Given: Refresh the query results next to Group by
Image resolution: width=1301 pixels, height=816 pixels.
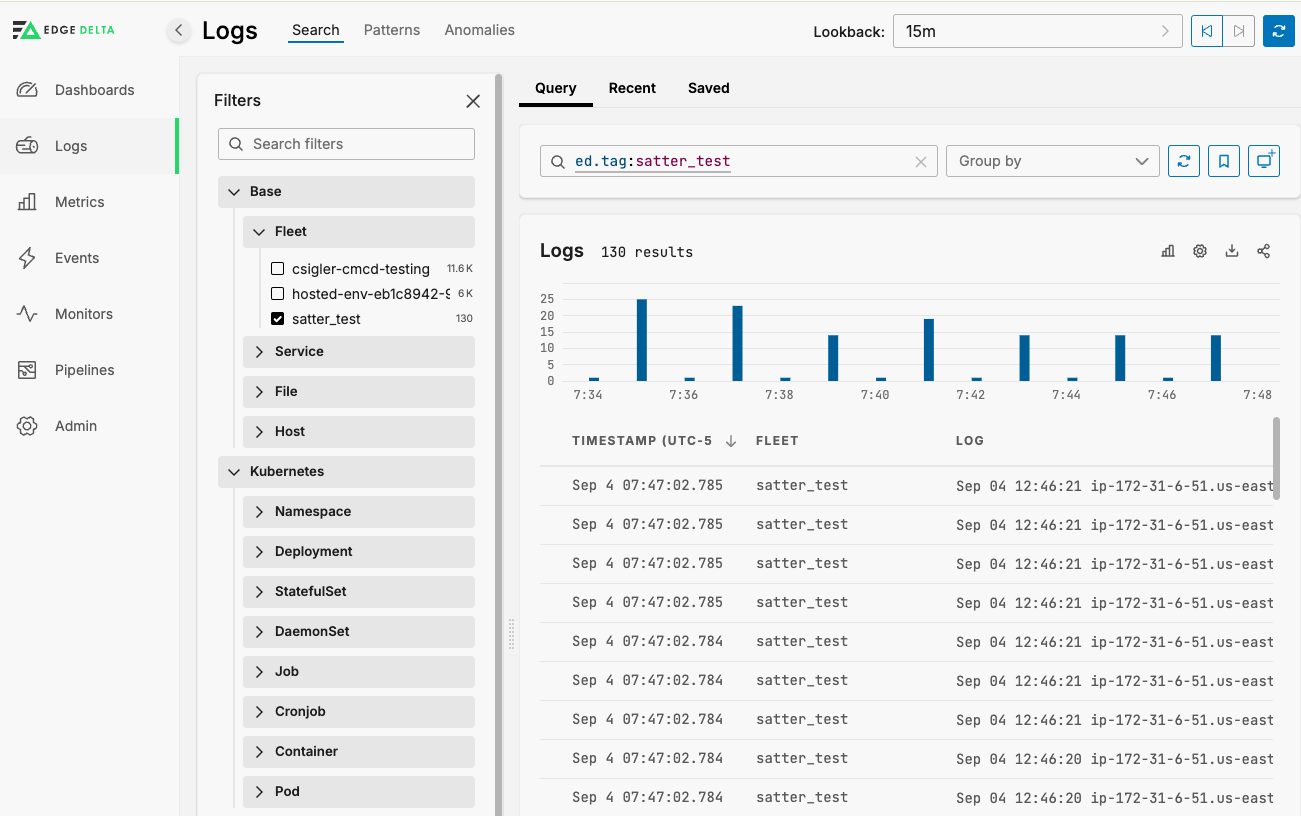Looking at the screenshot, I should point(1184,161).
